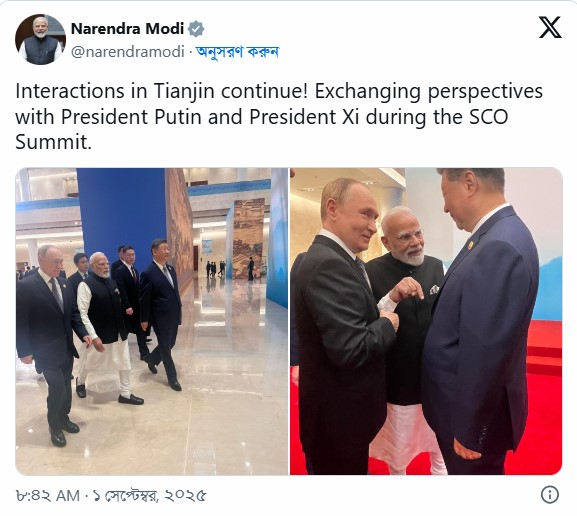577x516 pixels.
Task: Open the right photo on red carpet
Action: 426,321
